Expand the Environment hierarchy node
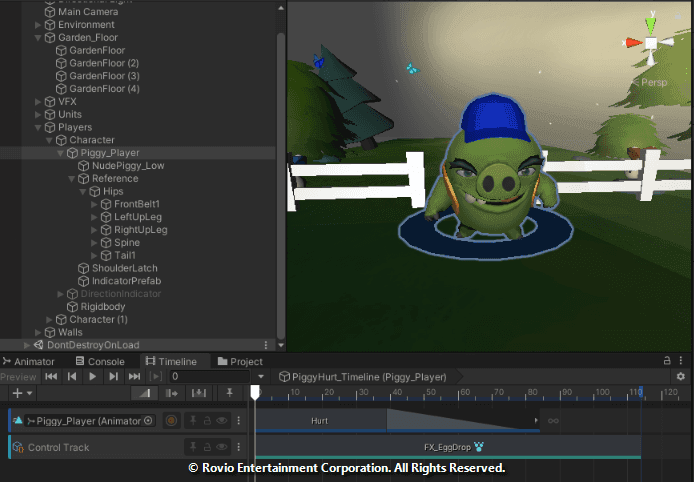This screenshot has height=482, width=694. click(38, 25)
